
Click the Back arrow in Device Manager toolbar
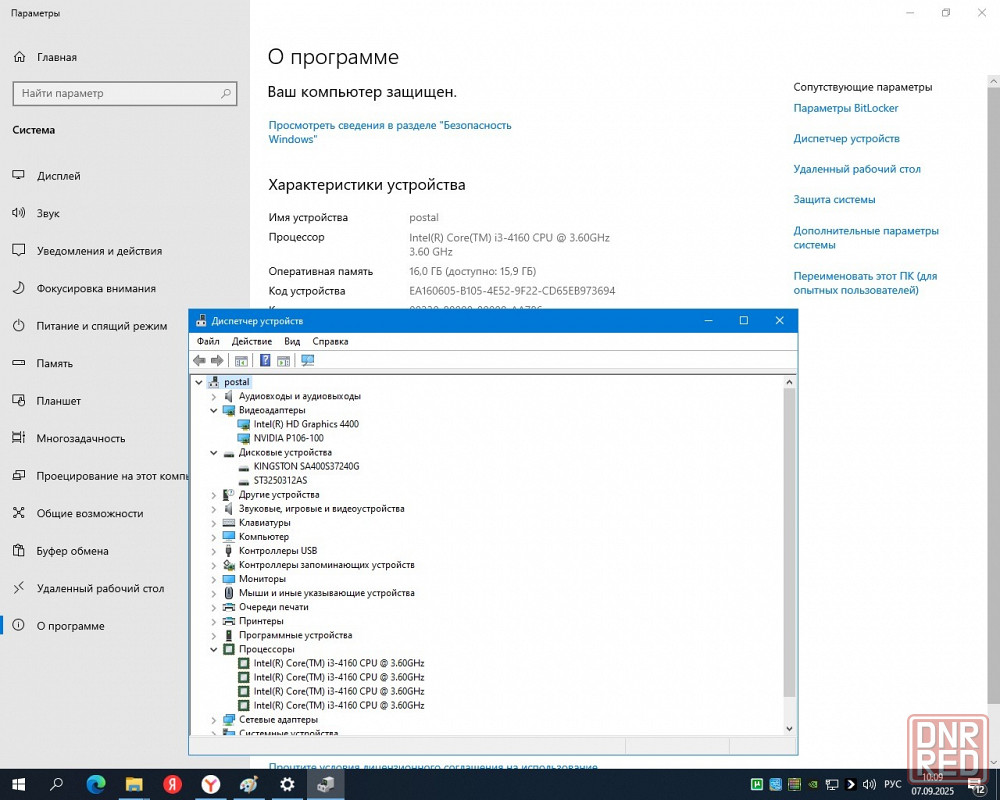[200, 360]
